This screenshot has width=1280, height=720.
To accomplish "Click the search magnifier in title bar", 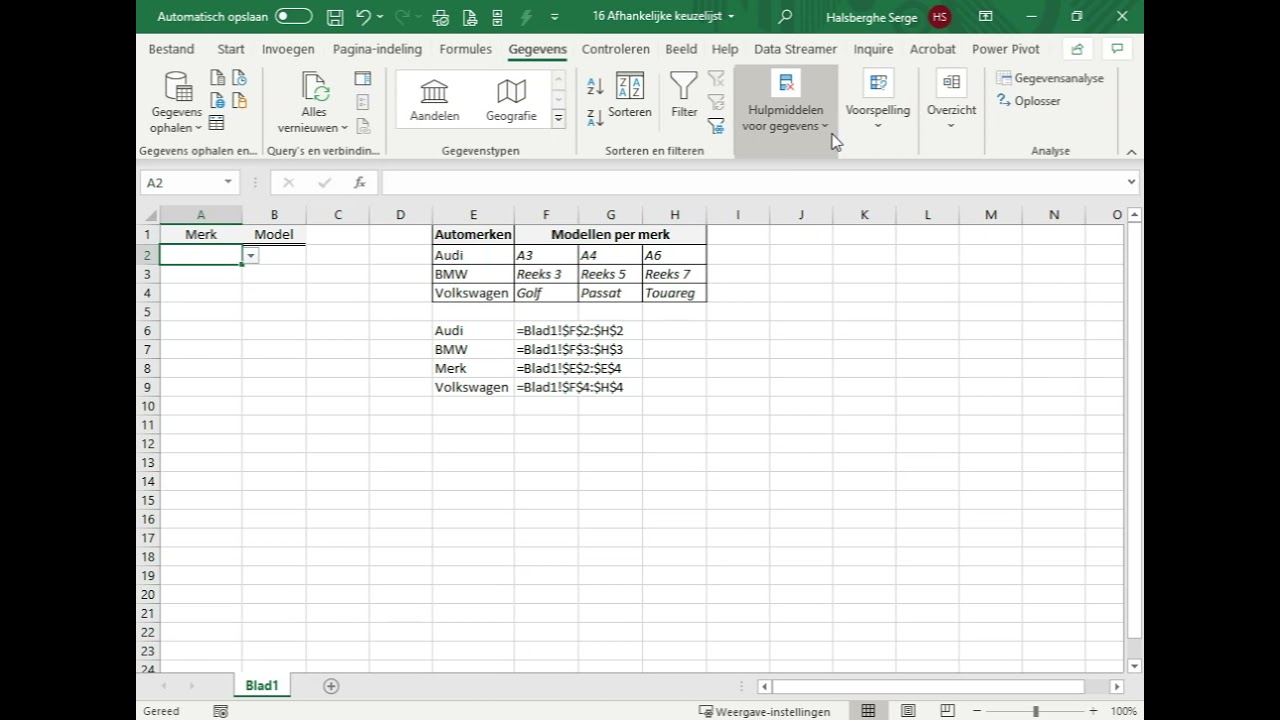I will click(x=785, y=16).
